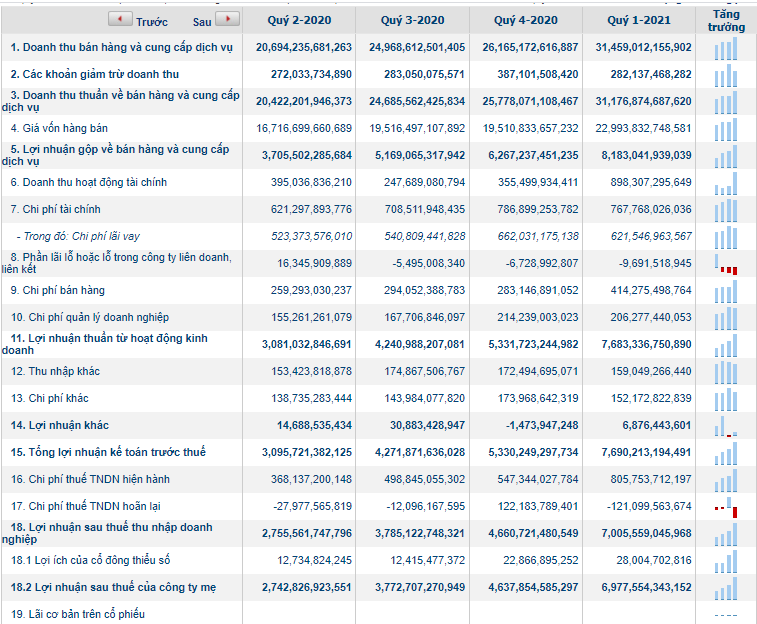Click Tổng lợi nhuận kế toán trước thuế label

108,452
